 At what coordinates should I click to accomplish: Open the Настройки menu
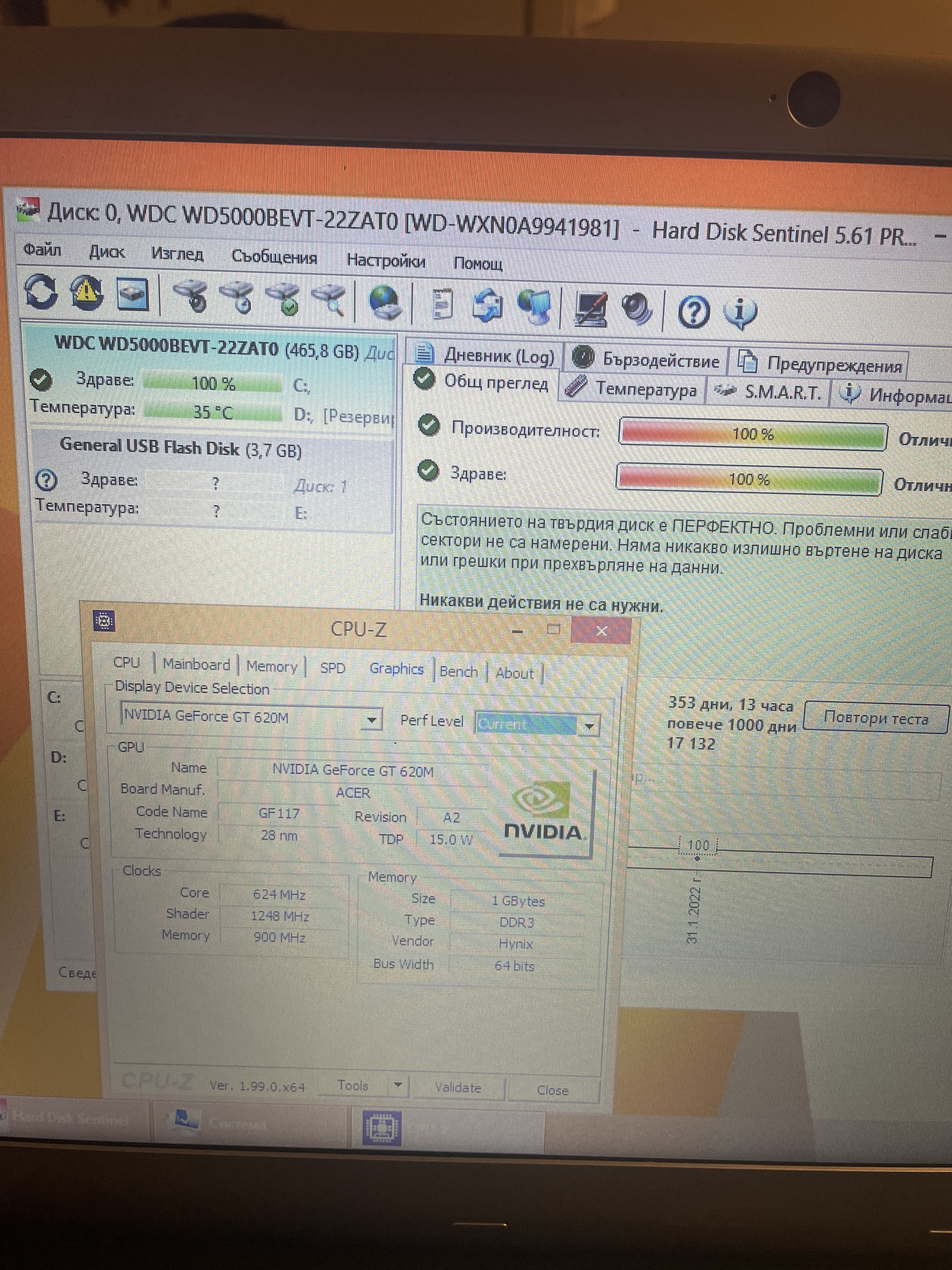tap(386, 261)
